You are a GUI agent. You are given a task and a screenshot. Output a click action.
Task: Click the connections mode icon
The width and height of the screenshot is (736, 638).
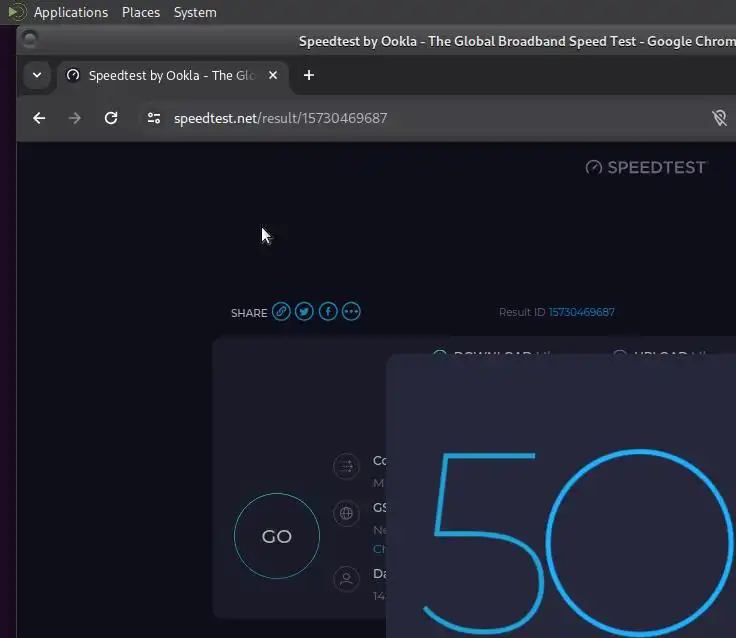click(x=346, y=466)
